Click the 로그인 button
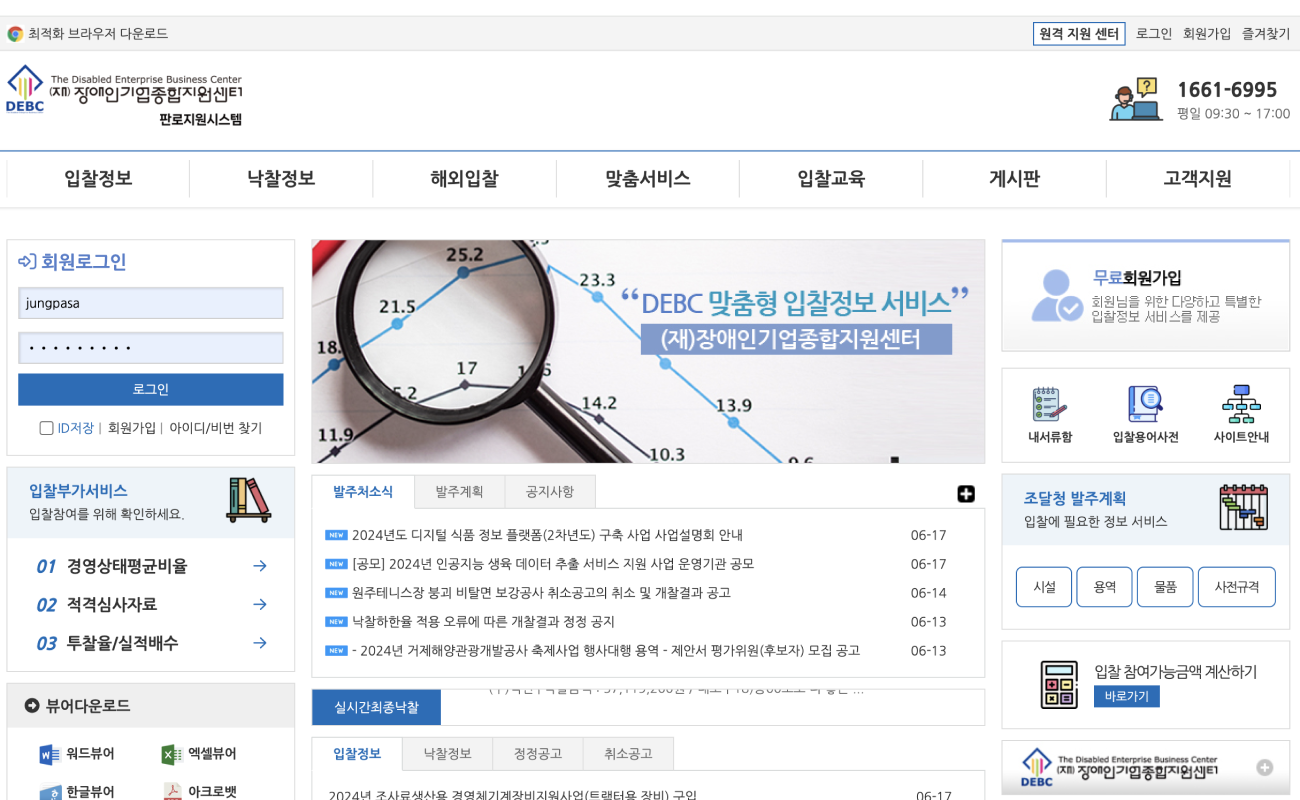The image size is (1300, 800). click(x=150, y=389)
